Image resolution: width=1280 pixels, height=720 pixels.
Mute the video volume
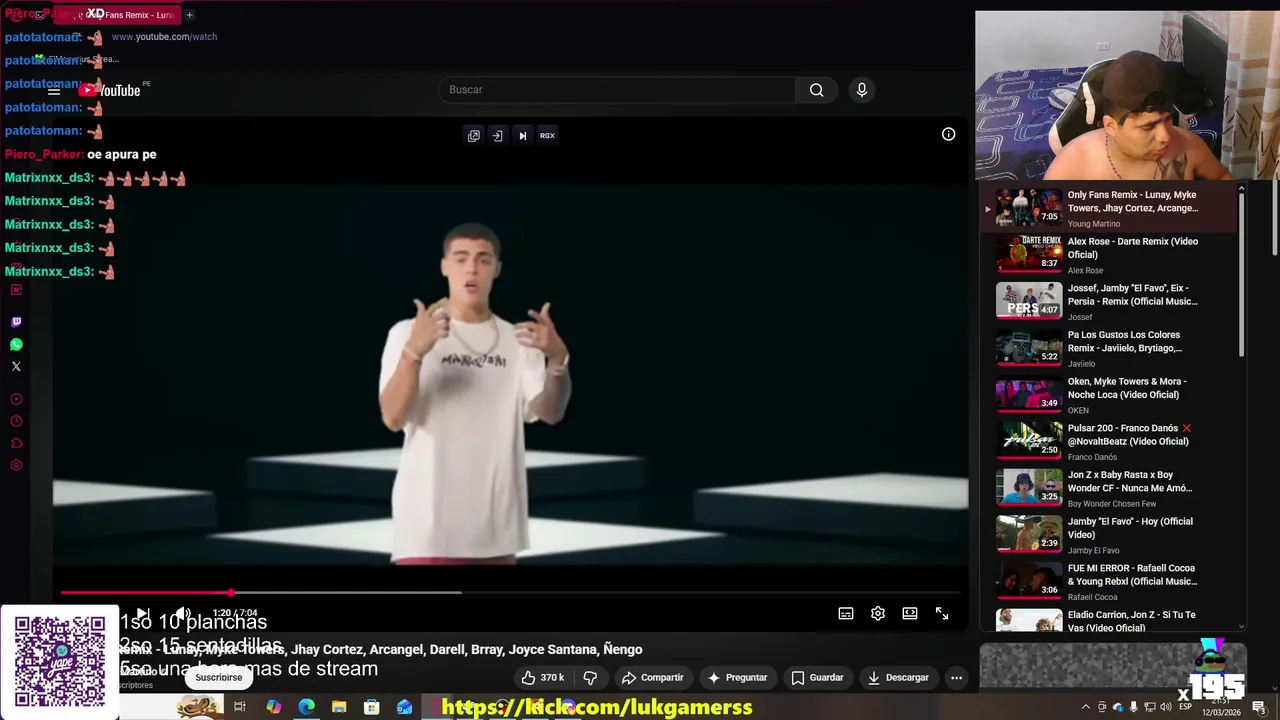(183, 613)
